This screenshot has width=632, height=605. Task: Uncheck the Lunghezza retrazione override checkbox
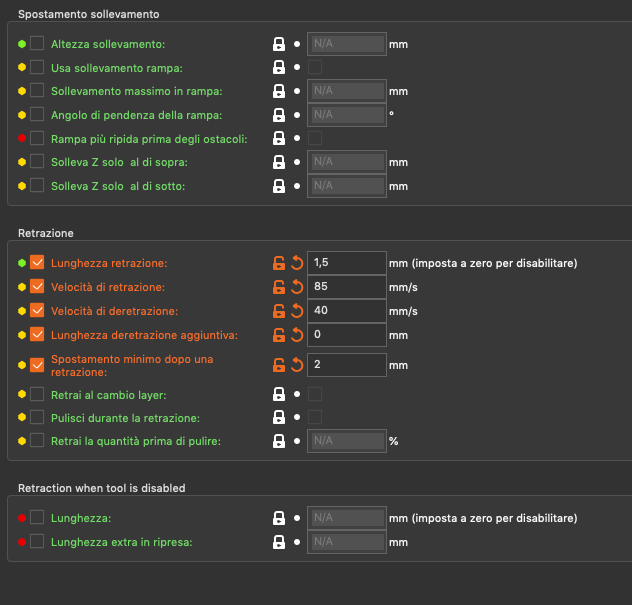(37, 263)
